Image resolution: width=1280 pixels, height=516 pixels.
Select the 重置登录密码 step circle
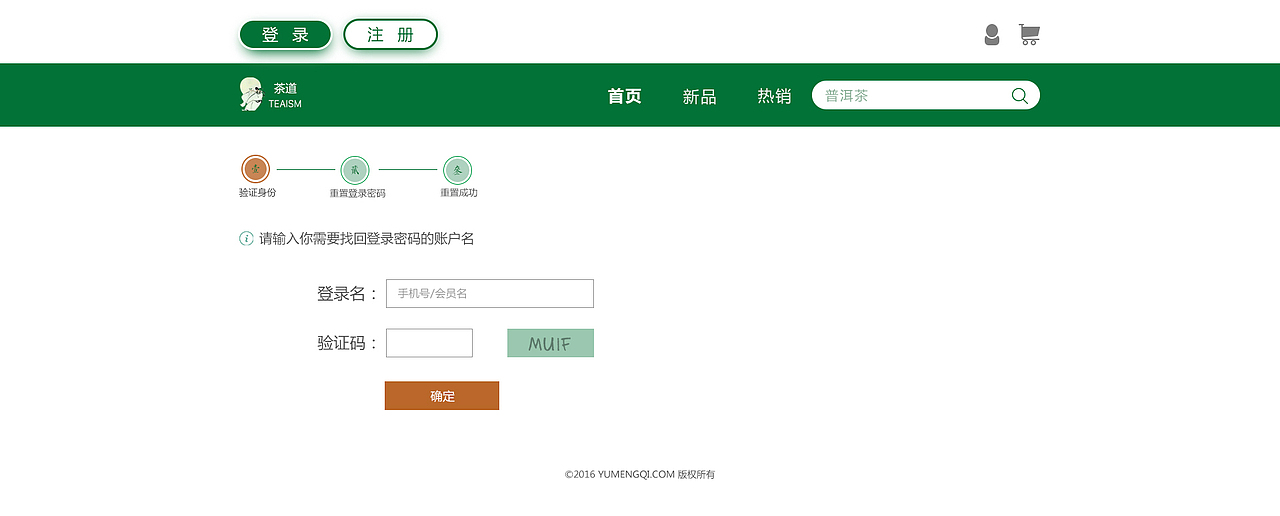(355, 170)
